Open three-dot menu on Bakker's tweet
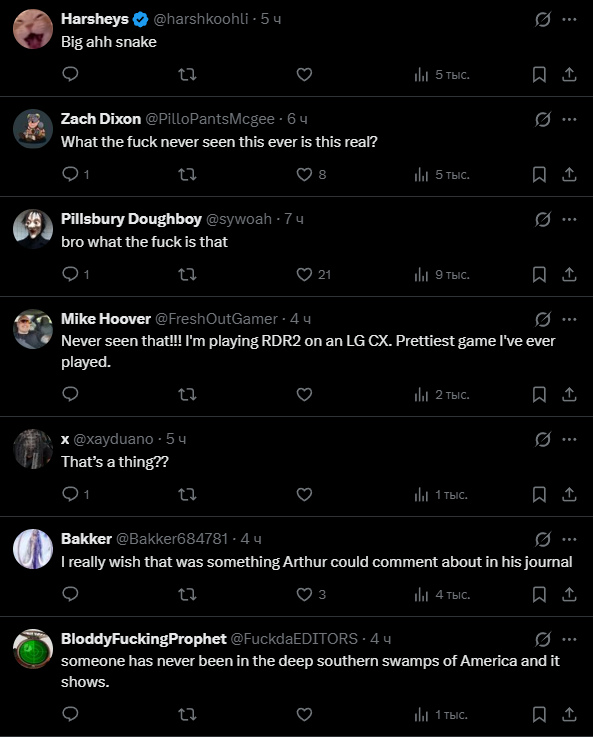Image resolution: width=593 pixels, height=737 pixels. coord(569,539)
